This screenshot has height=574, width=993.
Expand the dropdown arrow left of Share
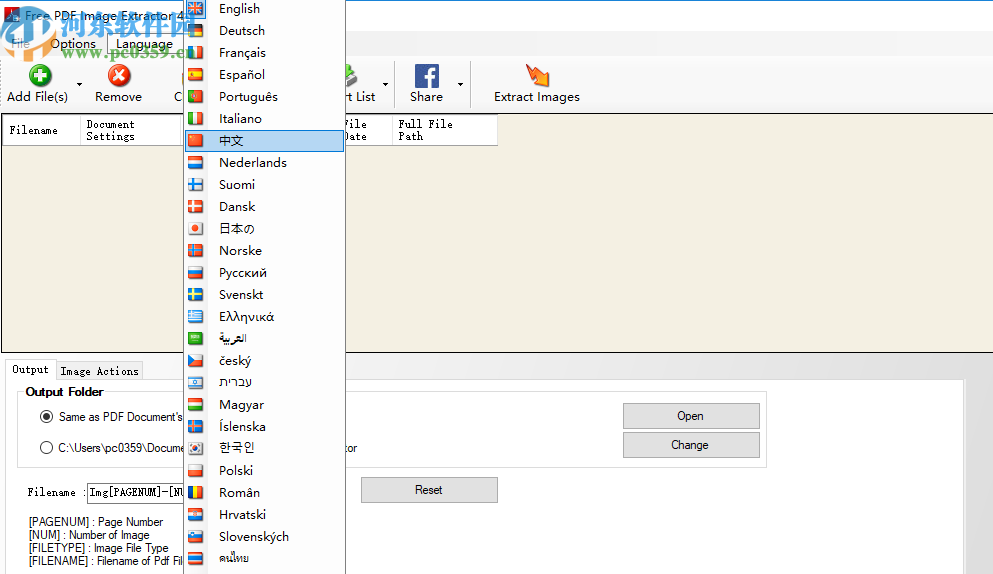(x=385, y=84)
